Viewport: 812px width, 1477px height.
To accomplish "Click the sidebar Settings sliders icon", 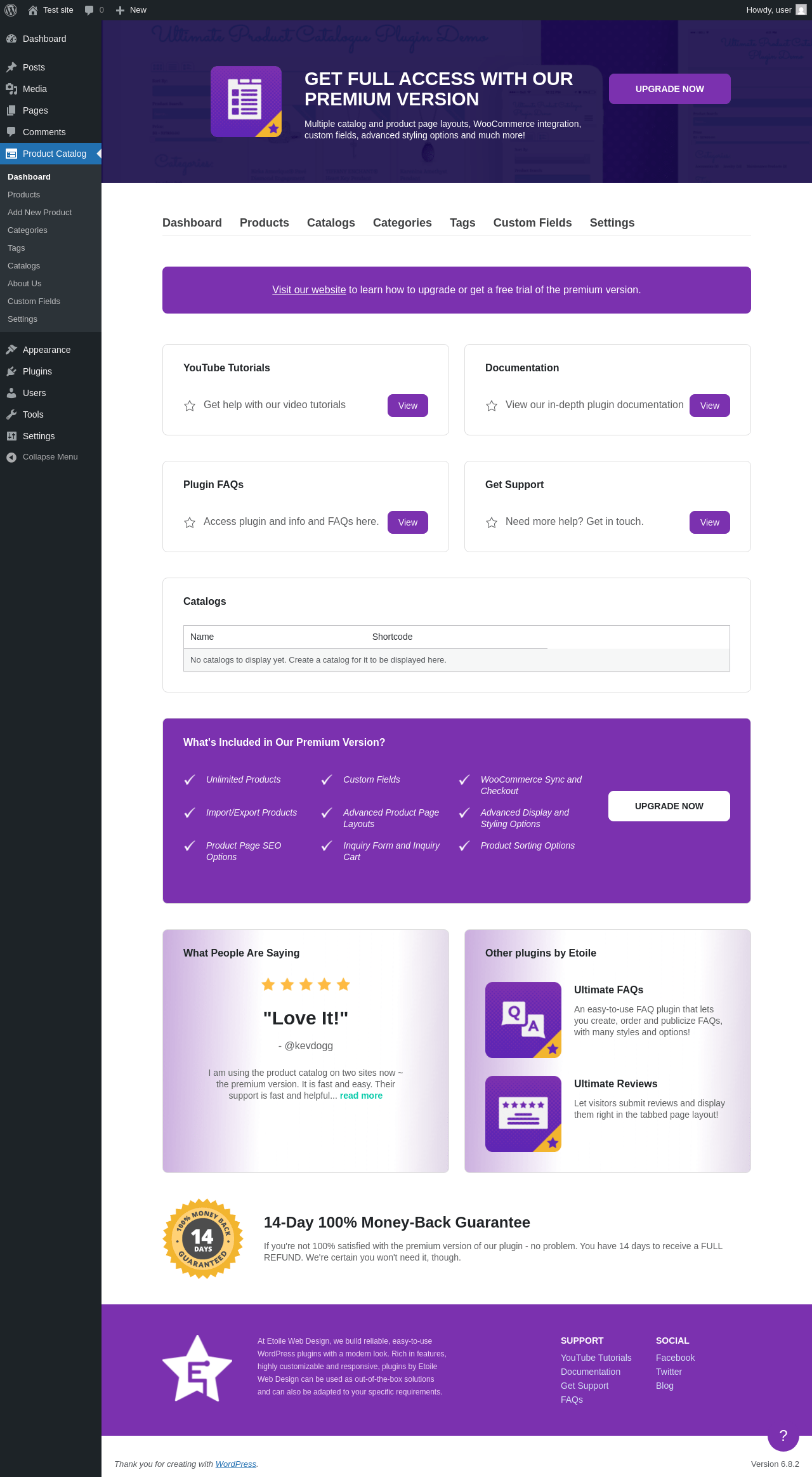I will pos(11,436).
